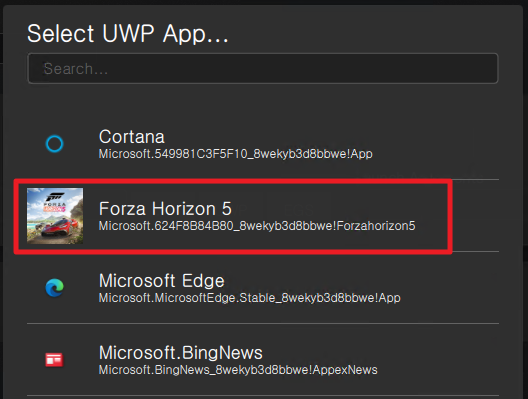The width and height of the screenshot is (528, 399).
Task: Focus the Search... input field
Action: 263,68
